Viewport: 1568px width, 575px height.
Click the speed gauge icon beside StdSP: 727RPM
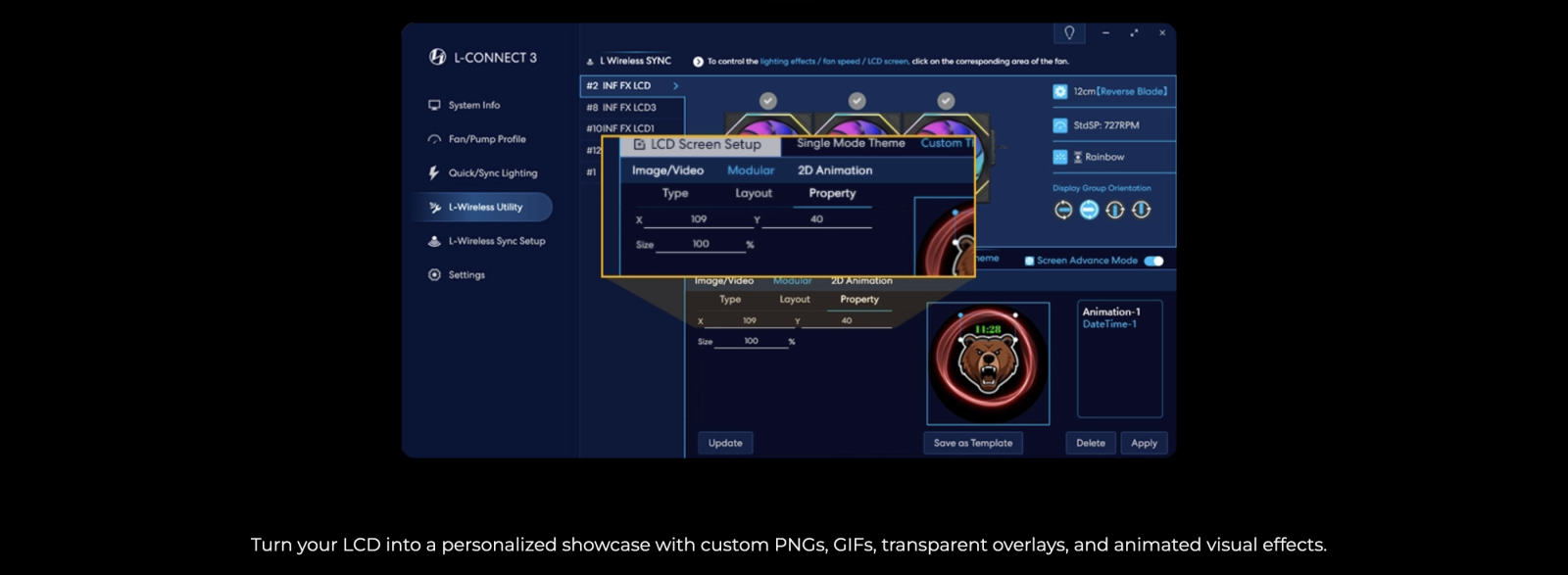tap(1059, 125)
